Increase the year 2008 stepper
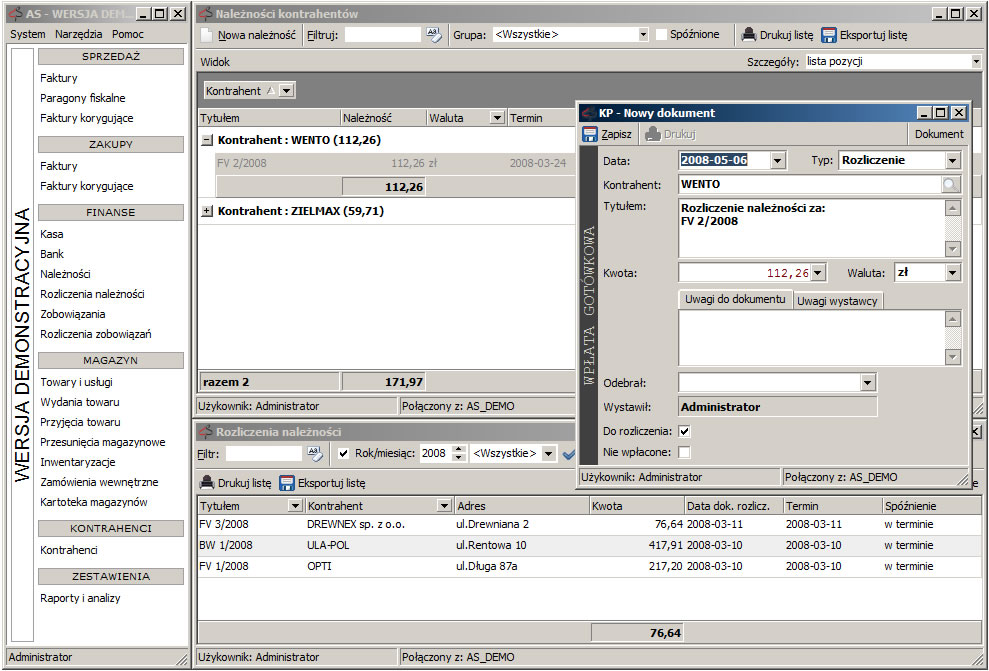Image resolution: width=989 pixels, height=671 pixels. click(459, 449)
